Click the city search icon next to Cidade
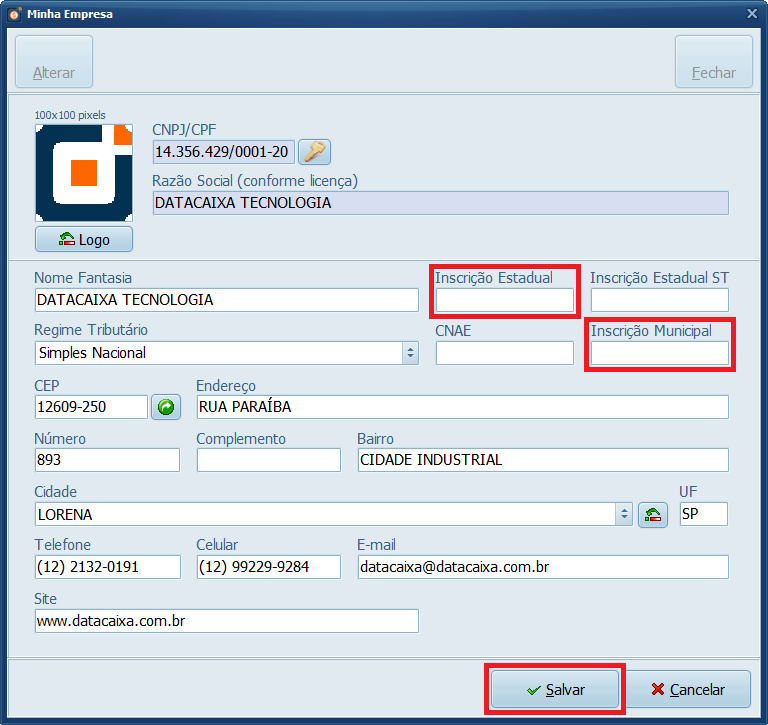 (x=652, y=514)
